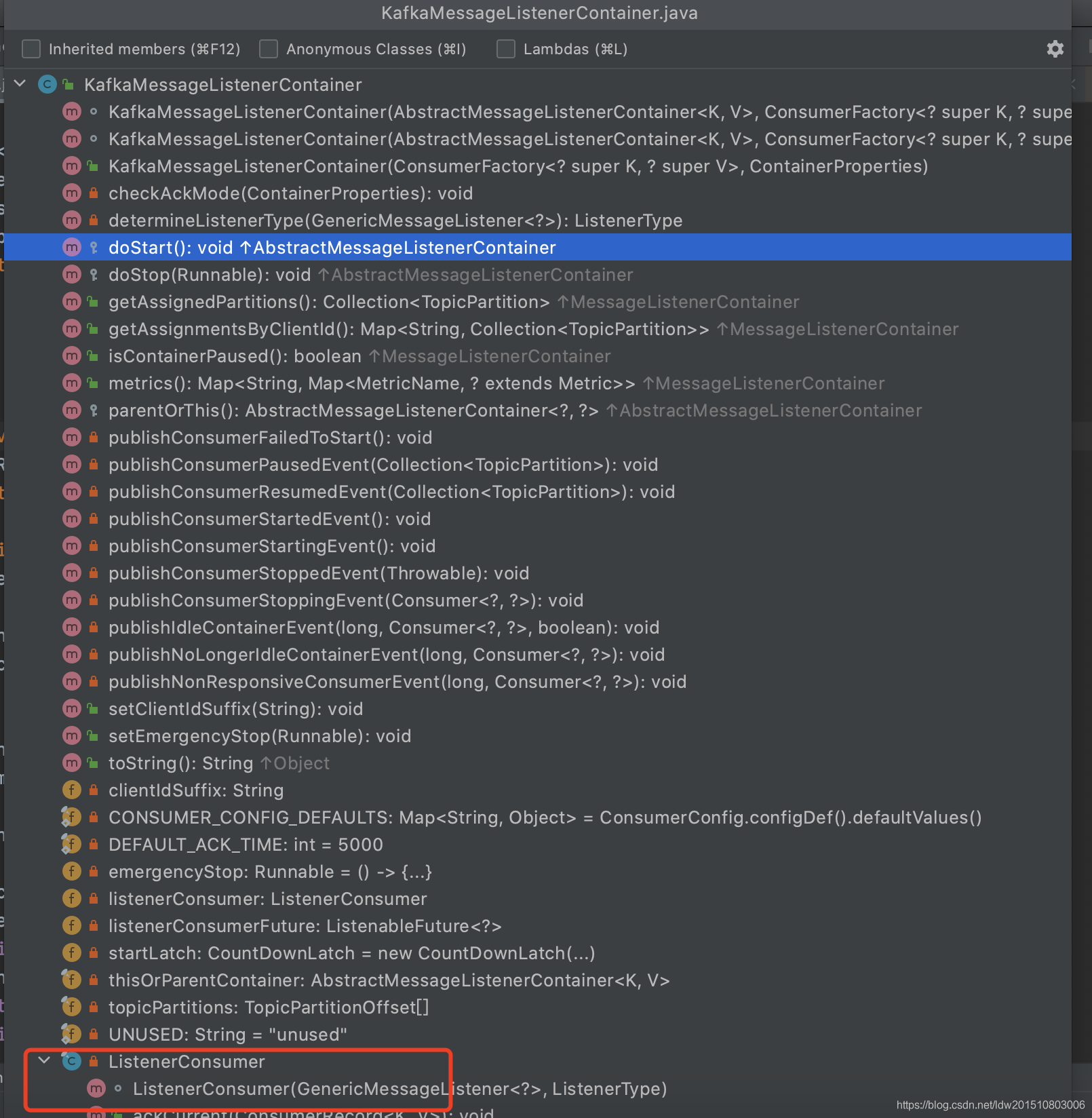Image resolution: width=1092 pixels, height=1118 pixels.
Task: Click the class icon beside ListenerConsumer
Action: (x=72, y=1061)
